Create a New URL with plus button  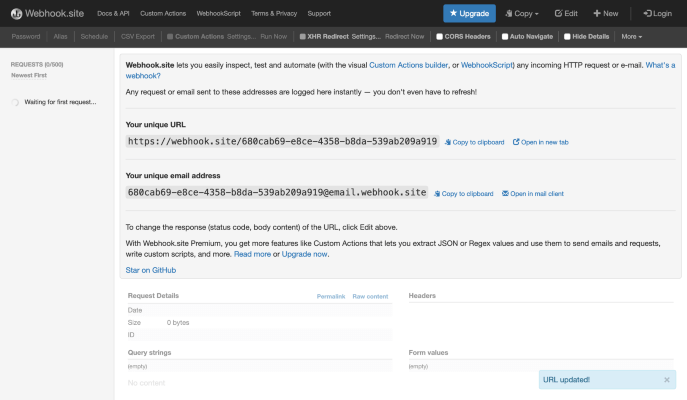[606, 14]
